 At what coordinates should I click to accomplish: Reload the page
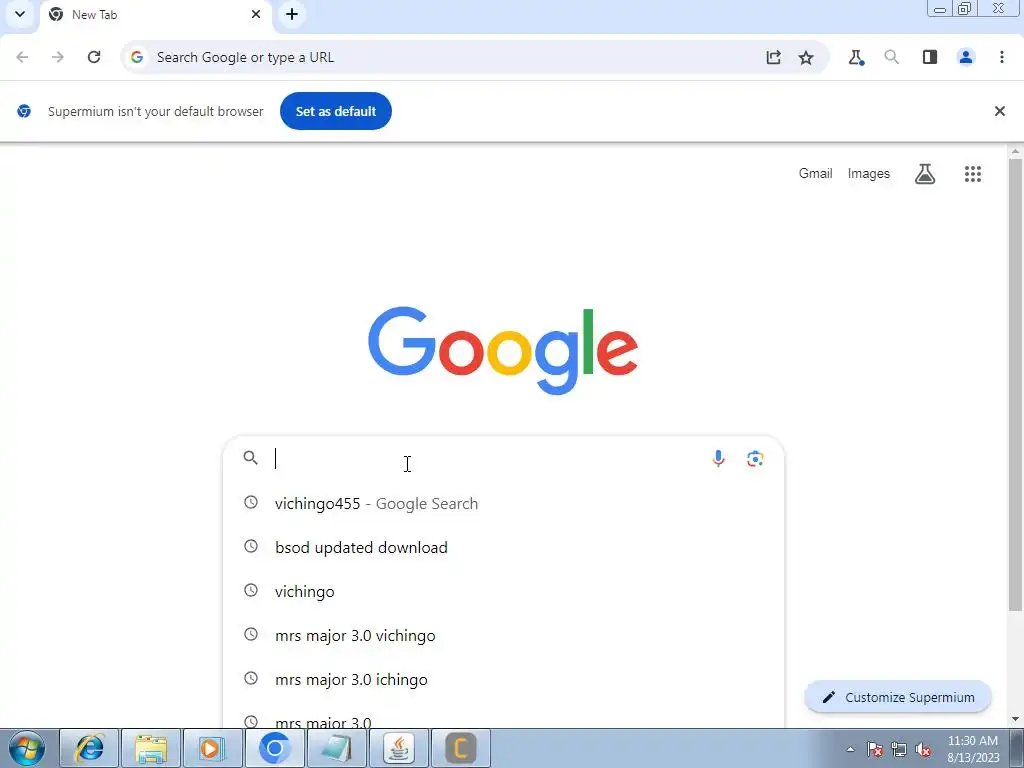point(94,57)
